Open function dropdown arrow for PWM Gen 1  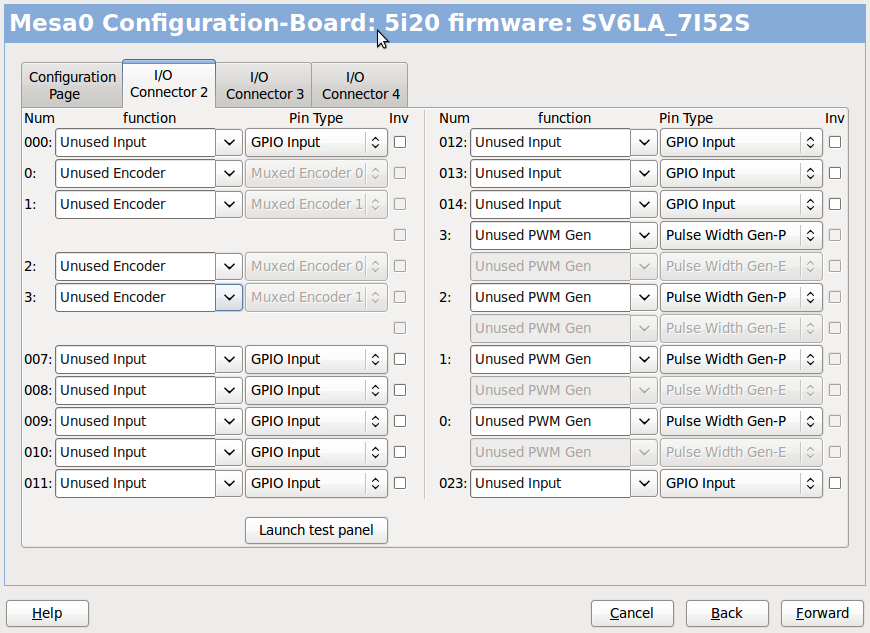click(x=644, y=359)
